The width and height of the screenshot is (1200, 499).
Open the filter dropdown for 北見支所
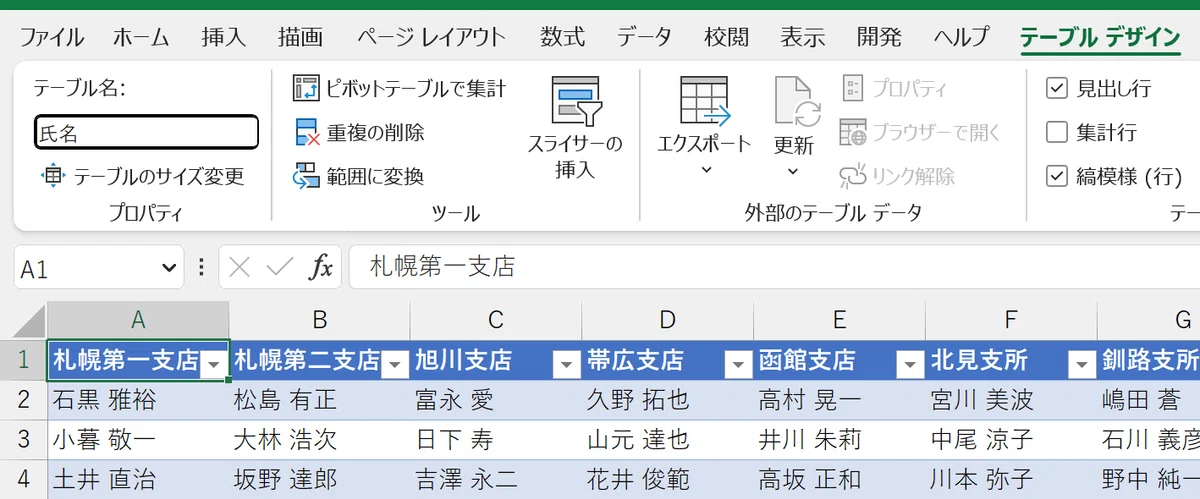pos(1083,366)
